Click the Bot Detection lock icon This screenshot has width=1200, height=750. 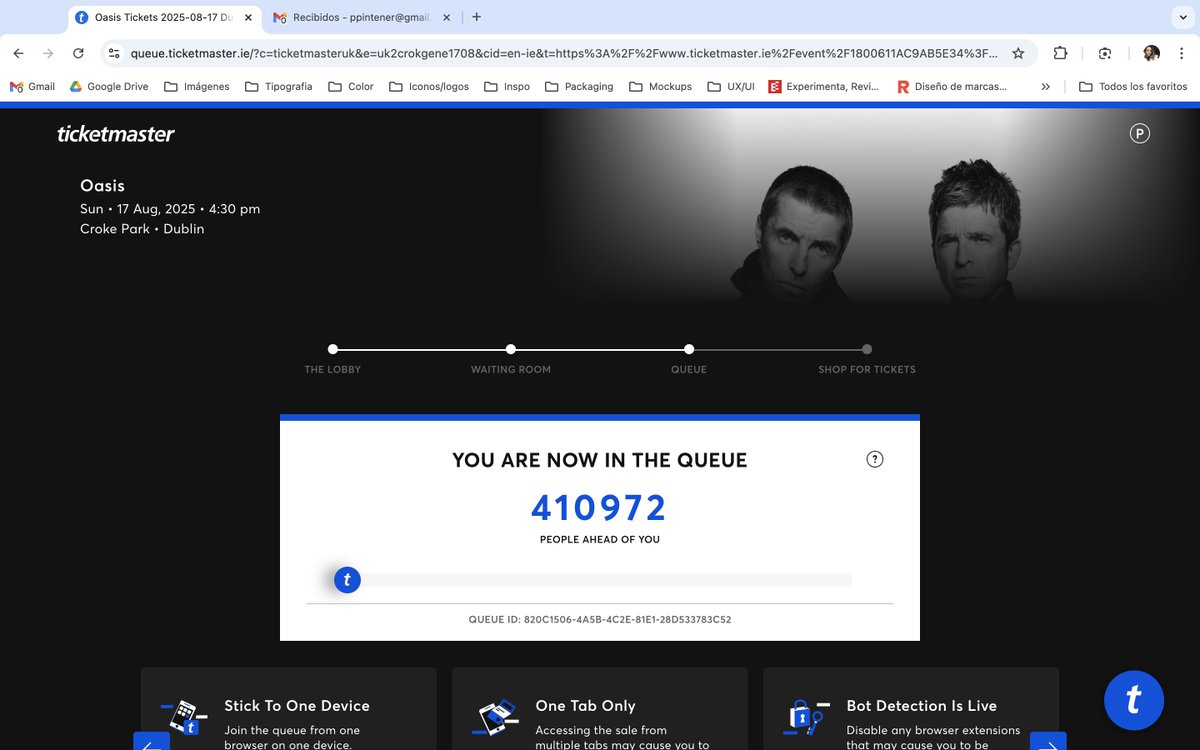(x=806, y=716)
